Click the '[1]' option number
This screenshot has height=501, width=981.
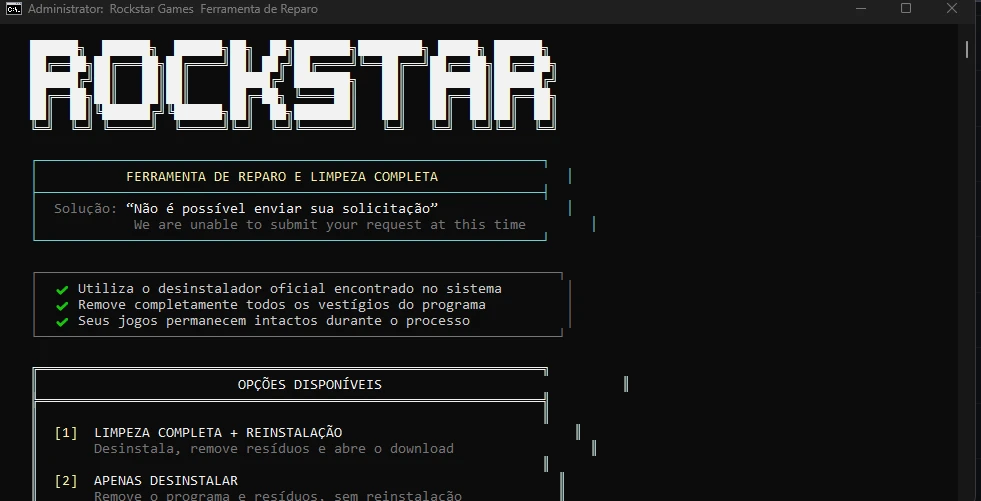(x=66, y=433)
